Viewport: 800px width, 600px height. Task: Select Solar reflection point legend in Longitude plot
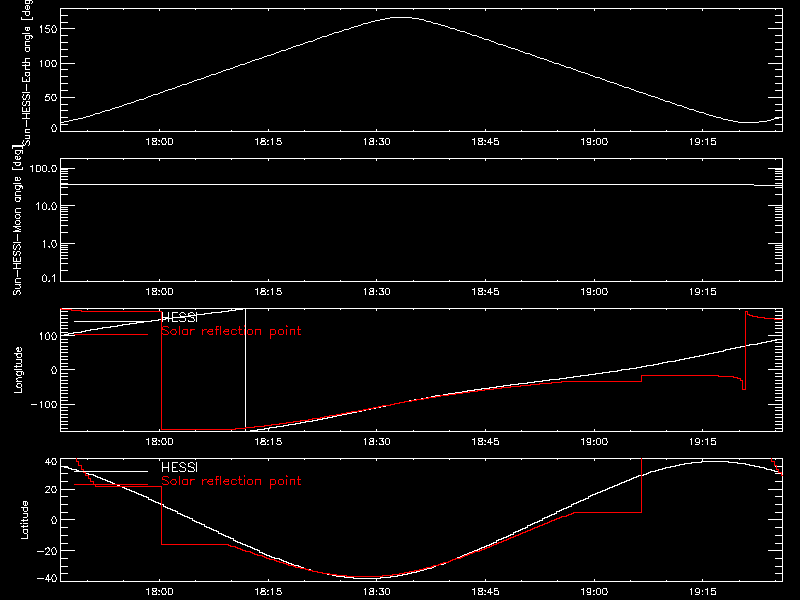[x=231, y=331]
